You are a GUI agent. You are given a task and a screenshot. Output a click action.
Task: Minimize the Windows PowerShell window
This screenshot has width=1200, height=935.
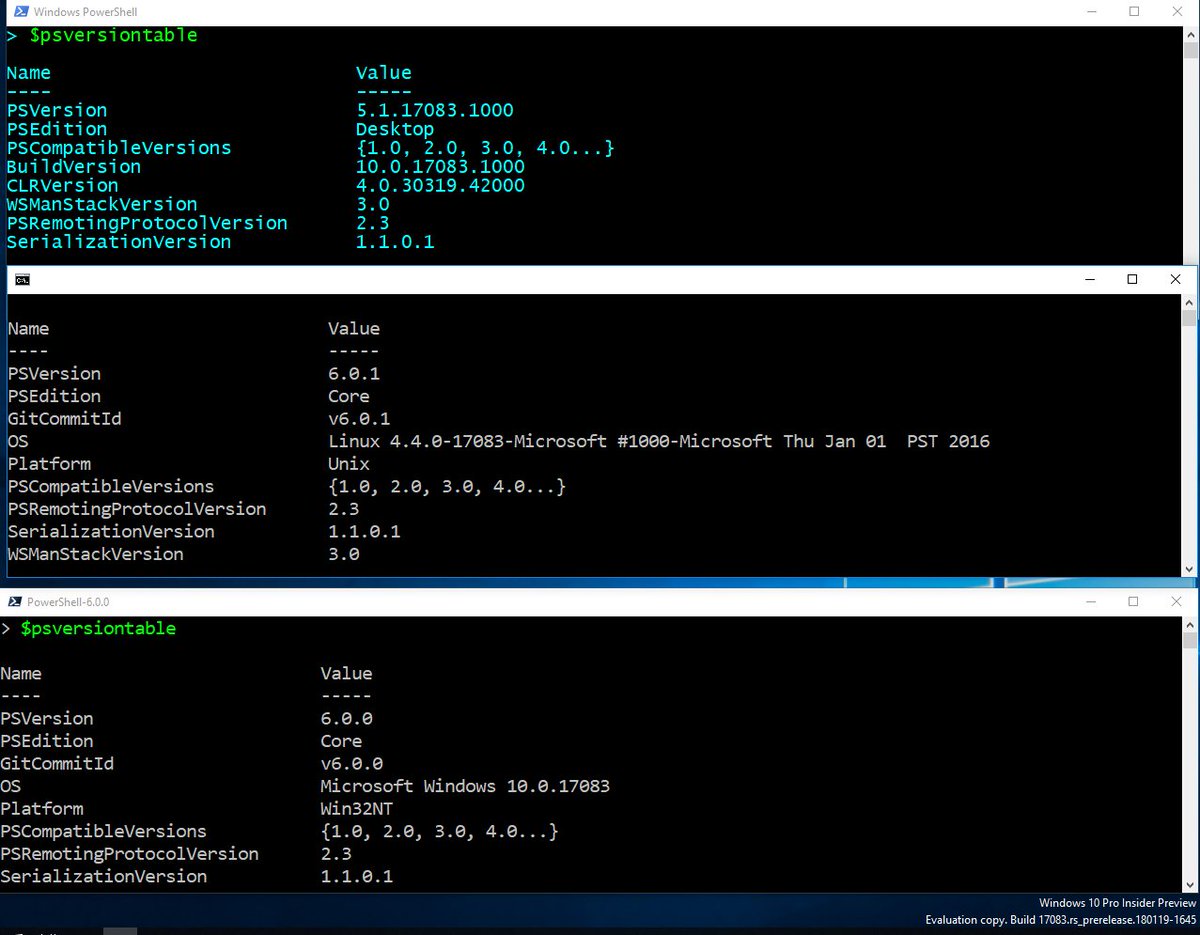pos(1090,12)
